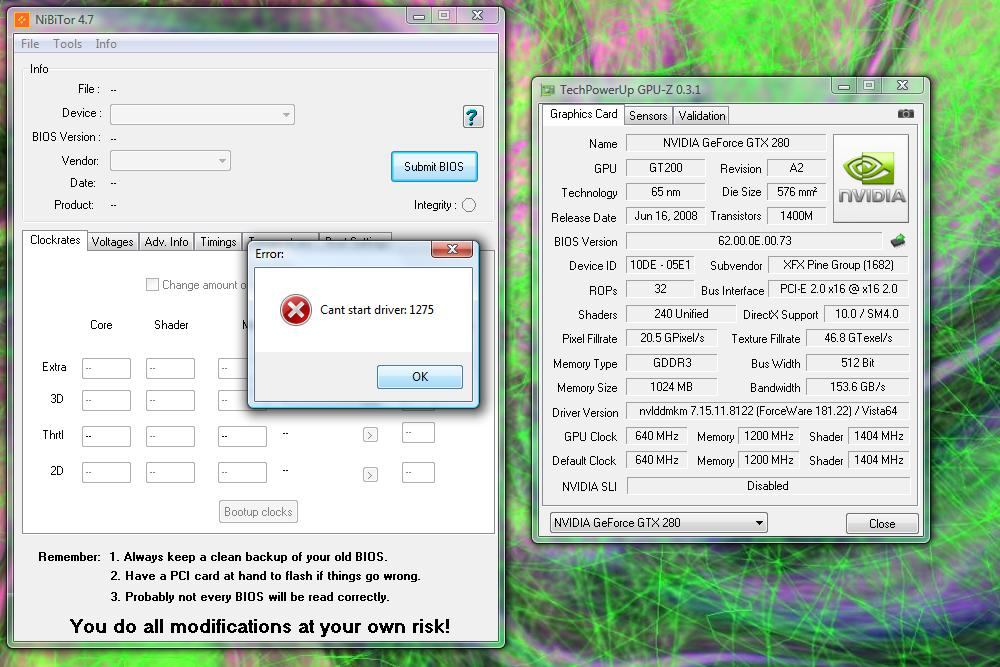Click the small field right of Thrtl arrow
The height and width of the screenshot is (667, 1000).
[418, 432]
